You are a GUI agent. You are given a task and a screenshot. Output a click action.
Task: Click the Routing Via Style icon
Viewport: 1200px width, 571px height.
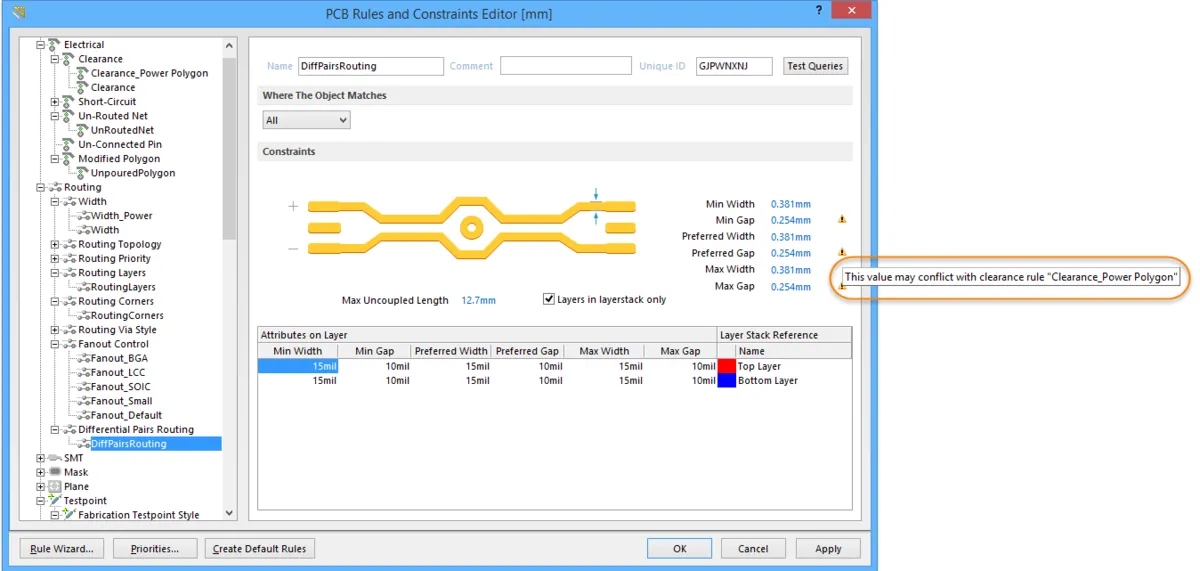tap(69, 329)
